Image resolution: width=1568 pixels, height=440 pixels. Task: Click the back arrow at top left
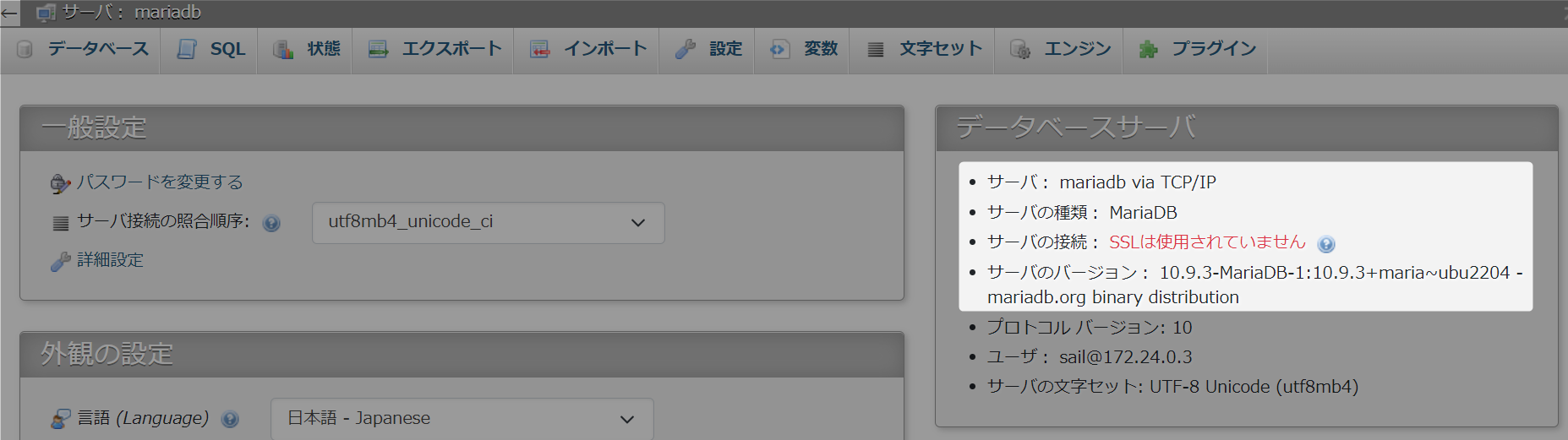click(x=9, y=13)
